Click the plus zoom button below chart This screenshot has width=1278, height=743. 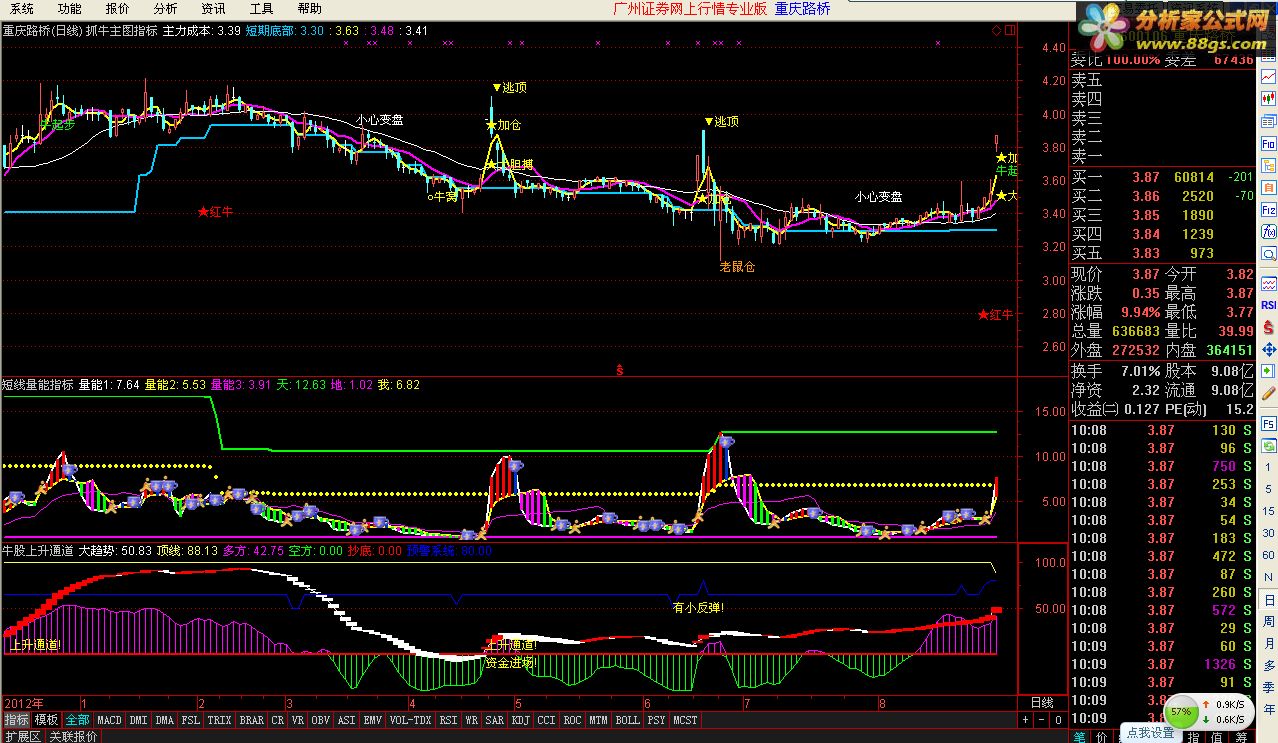1025,720
